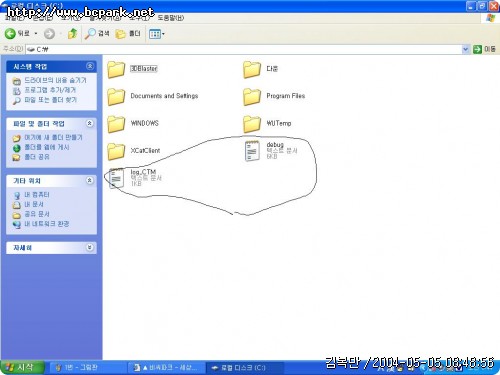Click the Start button on taskbar

point(22,367)
